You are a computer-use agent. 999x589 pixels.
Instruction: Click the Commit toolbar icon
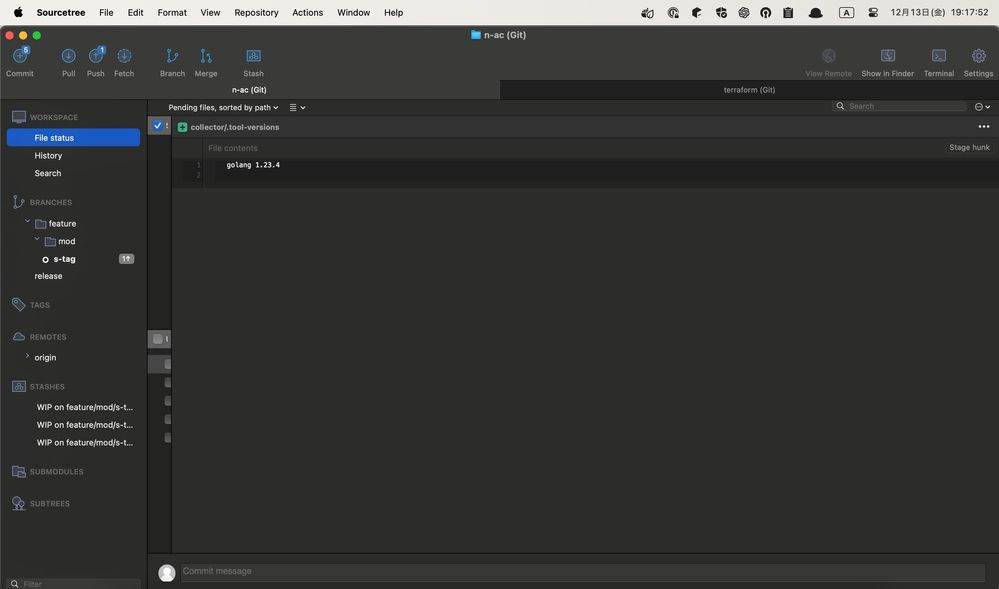click(20, 56)
